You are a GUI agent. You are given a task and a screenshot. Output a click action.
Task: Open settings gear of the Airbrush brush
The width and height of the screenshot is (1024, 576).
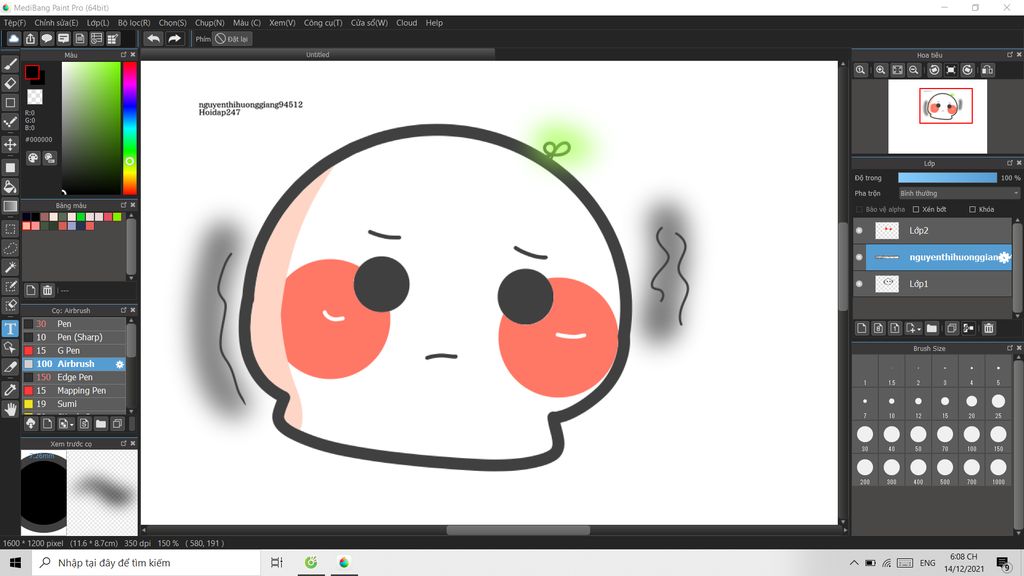120,364
